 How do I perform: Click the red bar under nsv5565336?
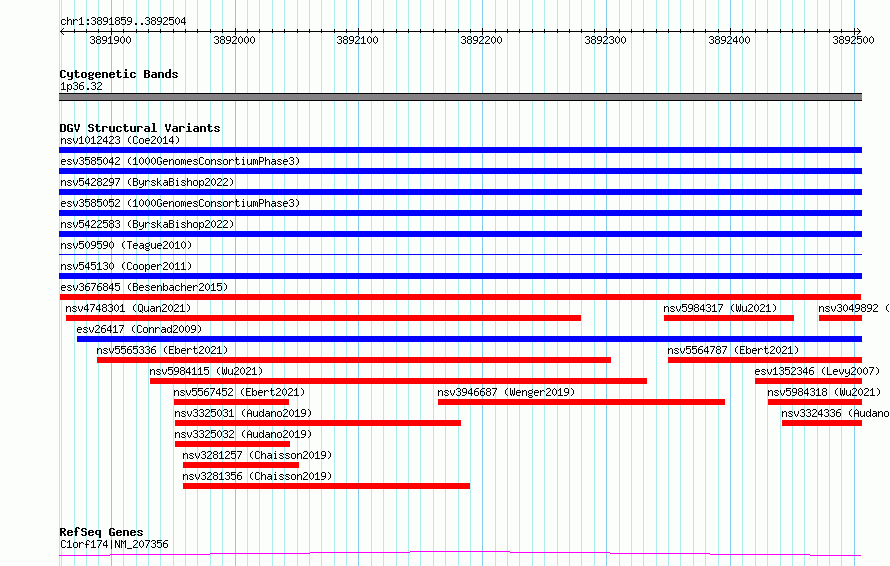[x=354, y=360]
